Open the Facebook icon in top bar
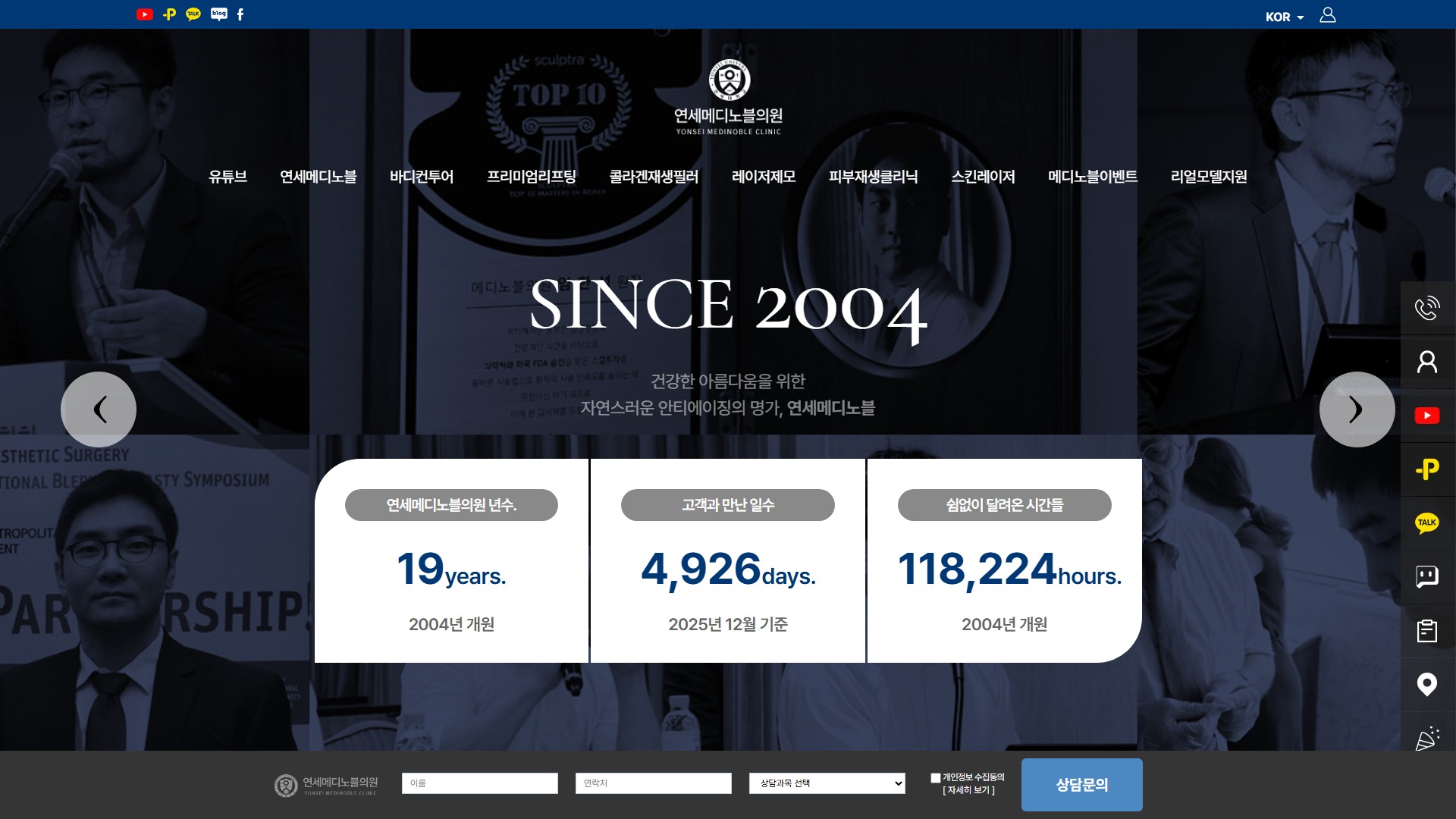The image size is (1456, 819). point(240,14)
